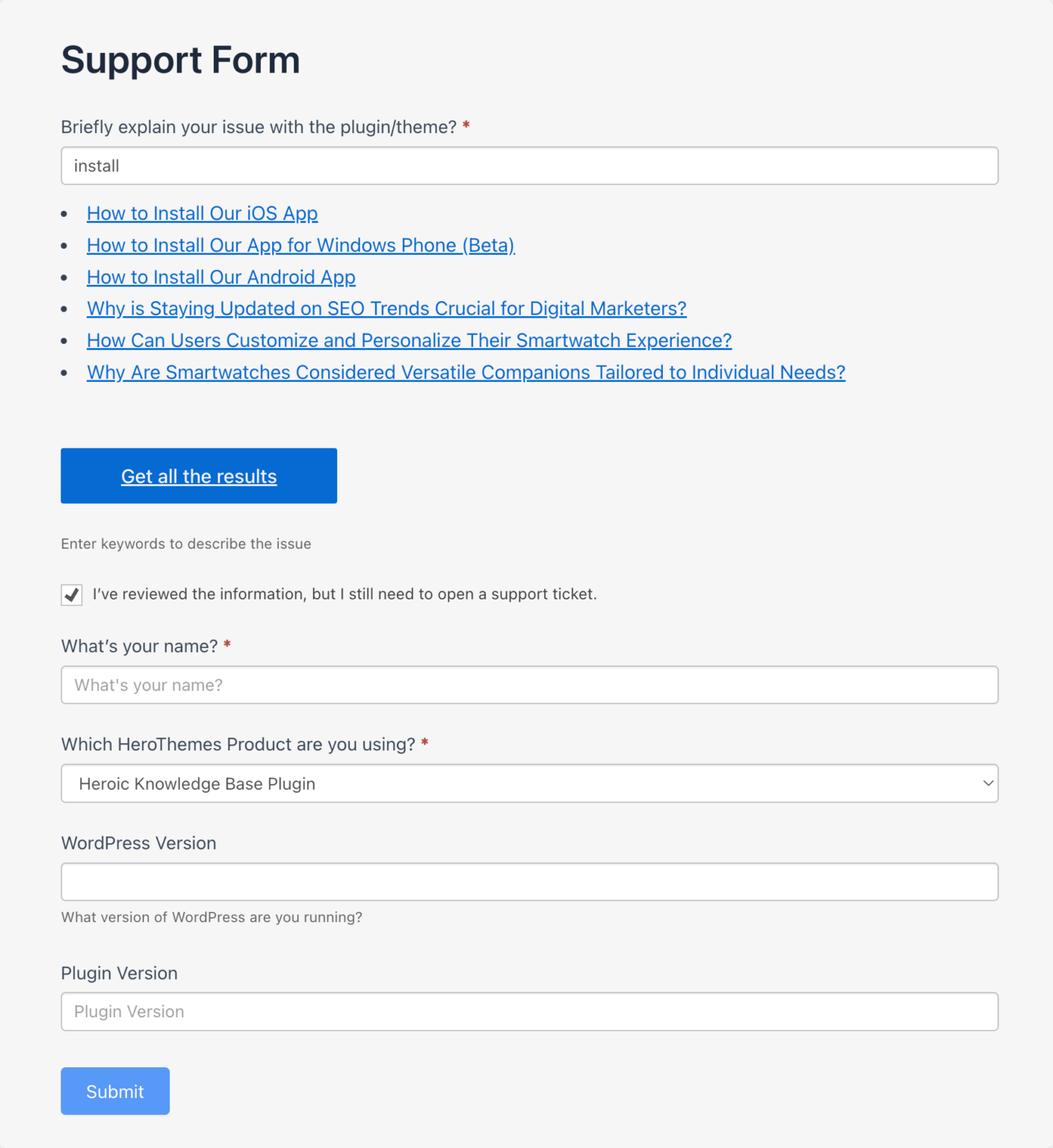
Task: Click the Submit button
Action: (x=114, y=1091)
